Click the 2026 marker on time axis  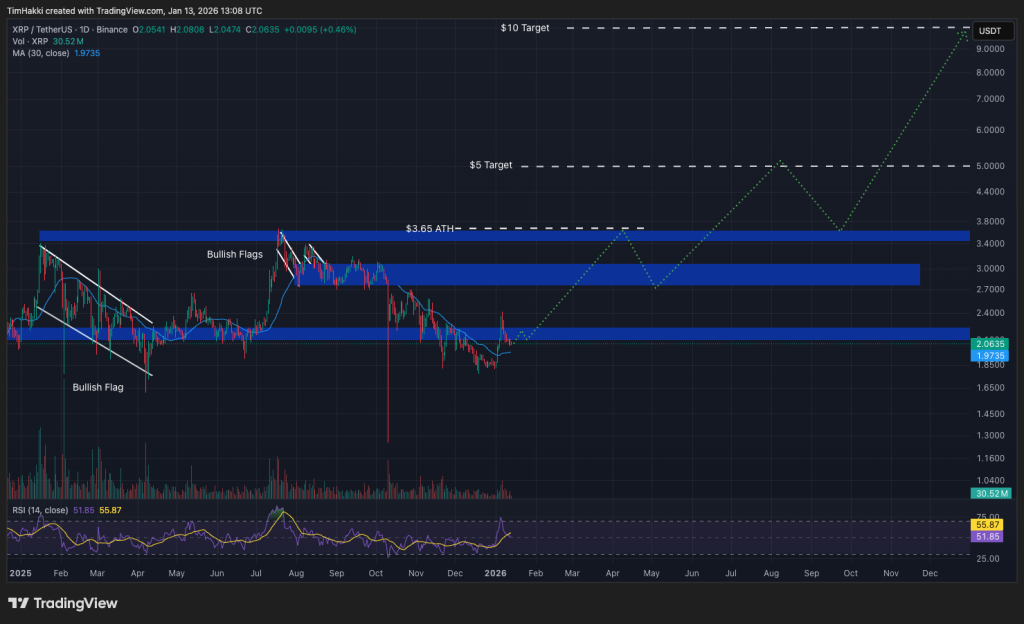[x=497, y=573]
